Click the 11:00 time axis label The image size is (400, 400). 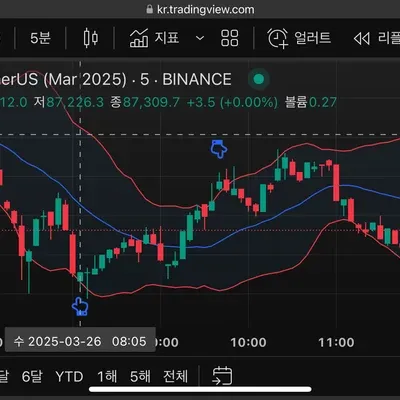336,342
